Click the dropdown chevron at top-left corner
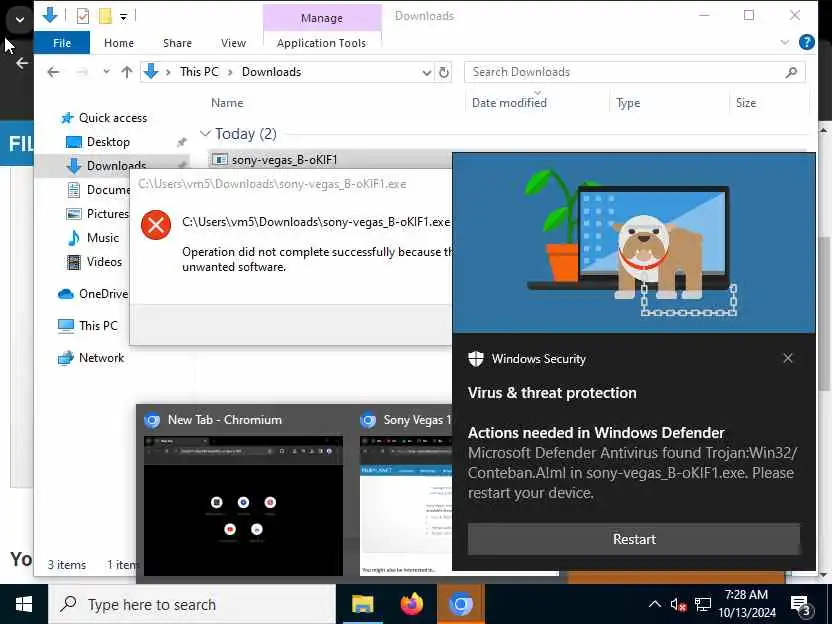Image resolution: width=832 pixels, height=624 pixels. (20, 20)
